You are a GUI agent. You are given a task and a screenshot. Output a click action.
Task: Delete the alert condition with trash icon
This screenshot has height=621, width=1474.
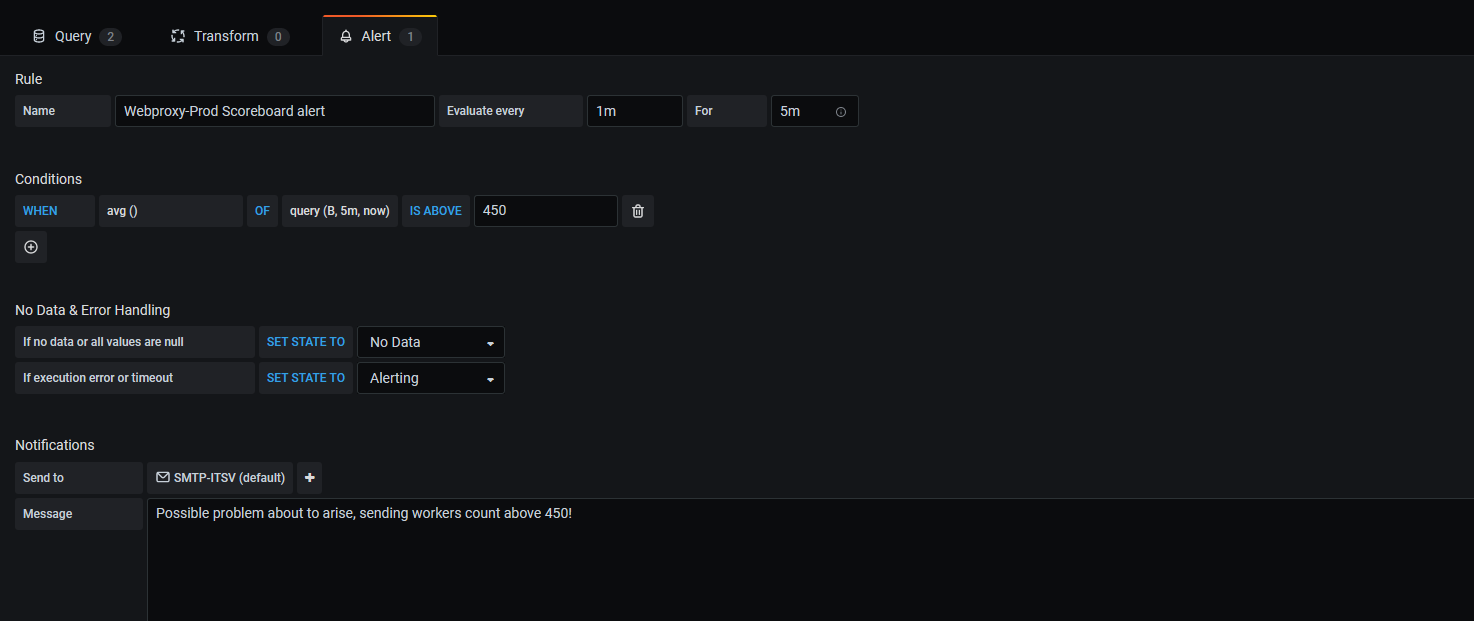pos(637,211)
